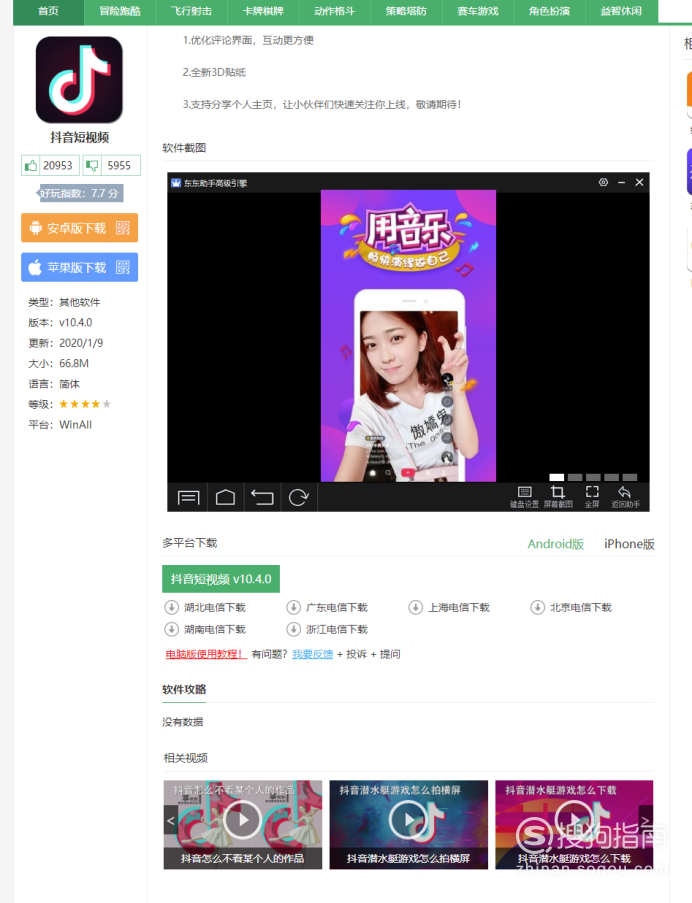Click download arrow icon beside 浙江电信下载

pyautogui.click(x=294, y=629)
